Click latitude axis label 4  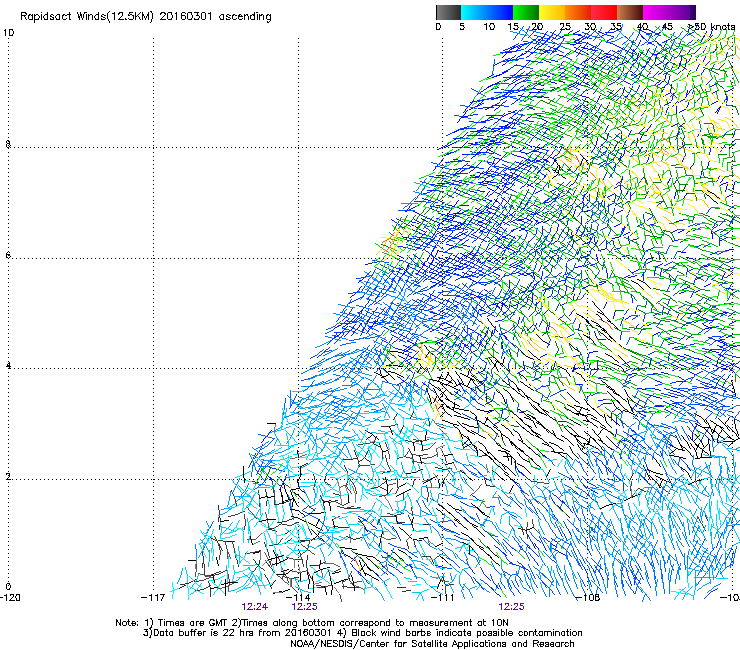pos(8,366)
